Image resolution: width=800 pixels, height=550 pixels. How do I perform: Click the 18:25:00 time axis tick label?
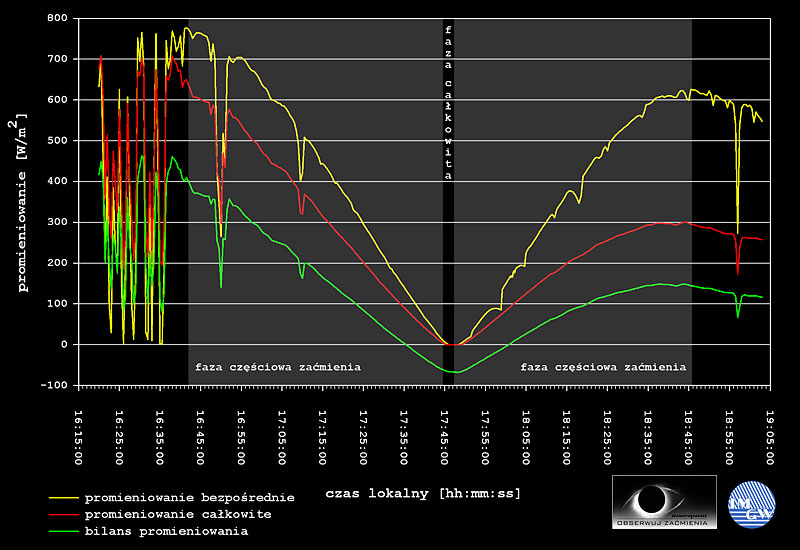tap(607, 438)
